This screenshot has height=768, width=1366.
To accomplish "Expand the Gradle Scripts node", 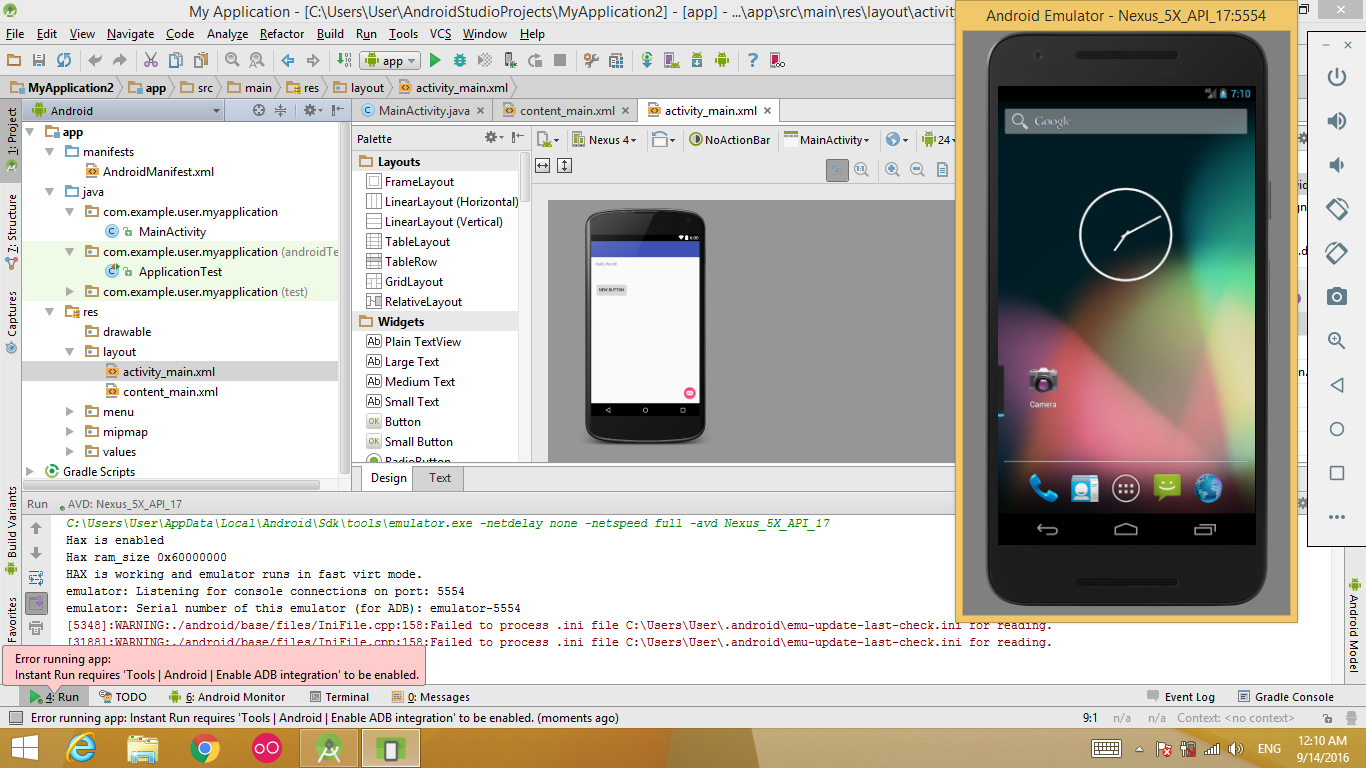I will click(x=29, y=472).
